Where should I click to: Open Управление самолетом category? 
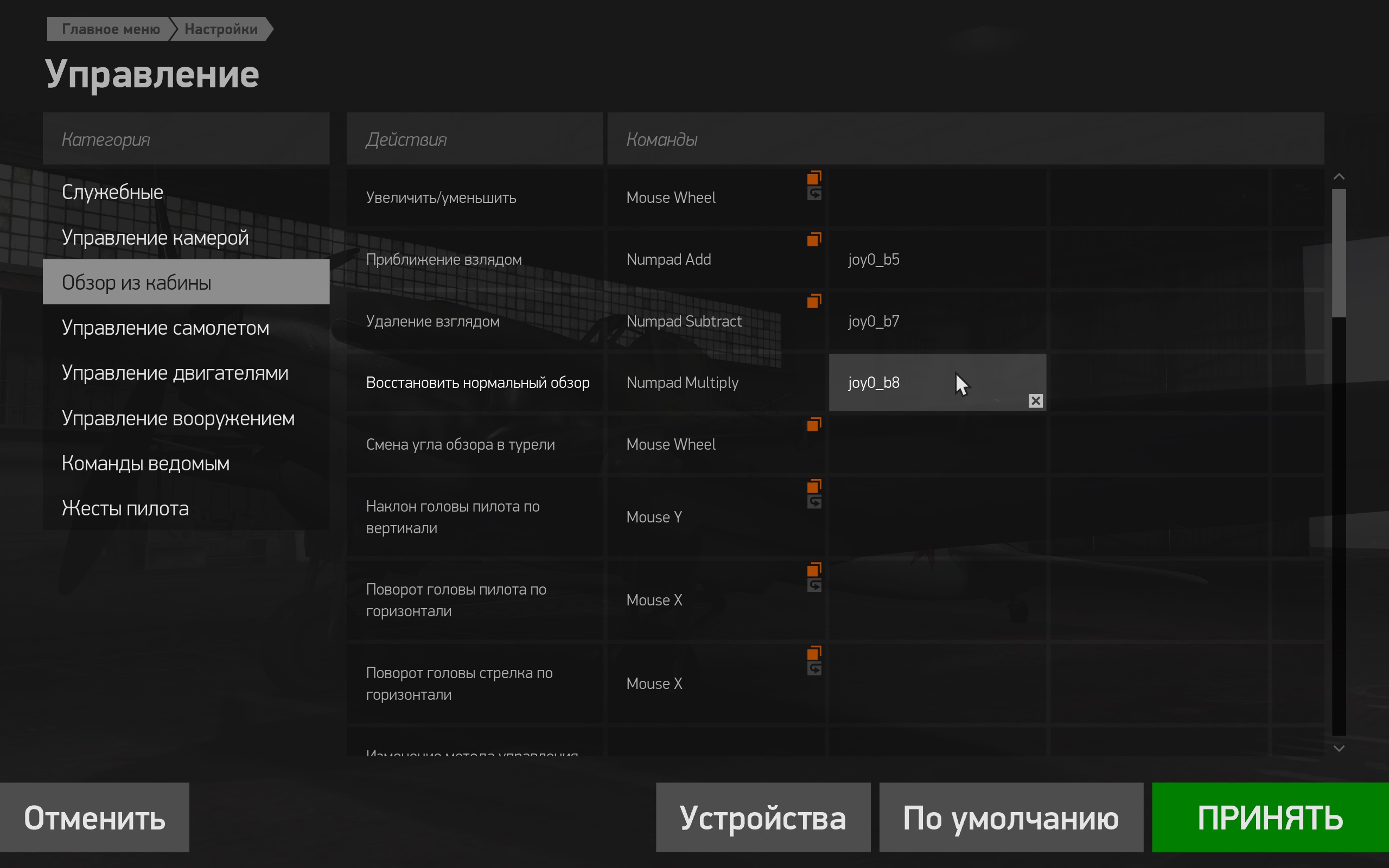(x=165, y=328)
